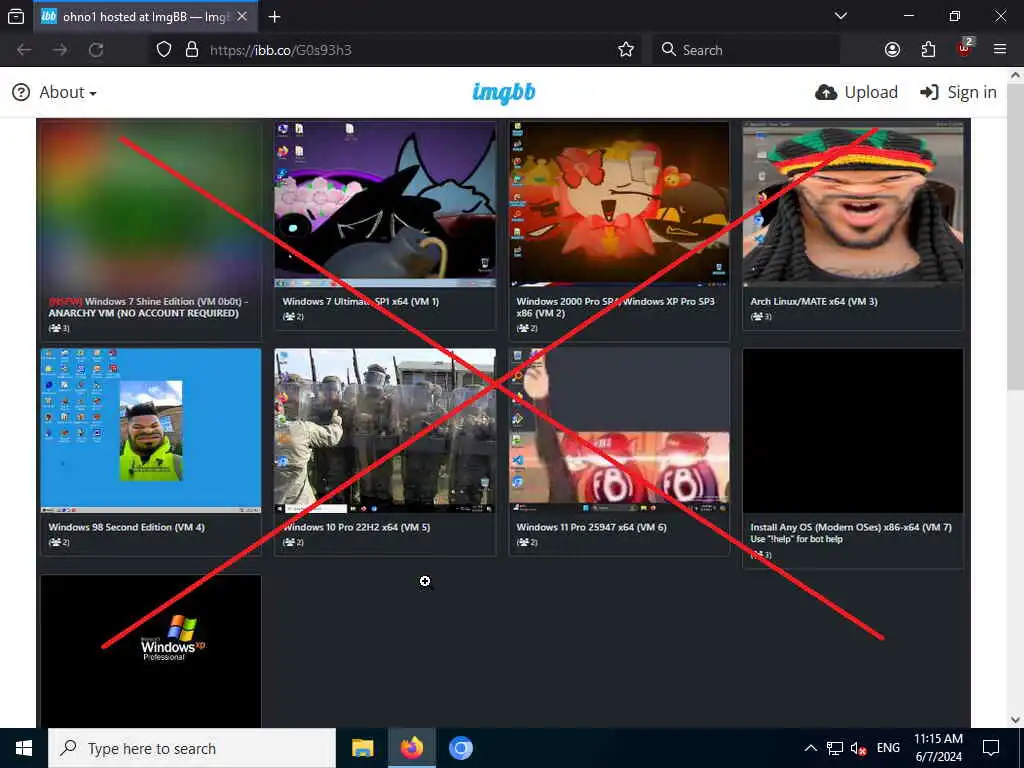Open muted volume tray icon
The width and height of the screenshot is (1024, 768).
[x=858, y=748]
